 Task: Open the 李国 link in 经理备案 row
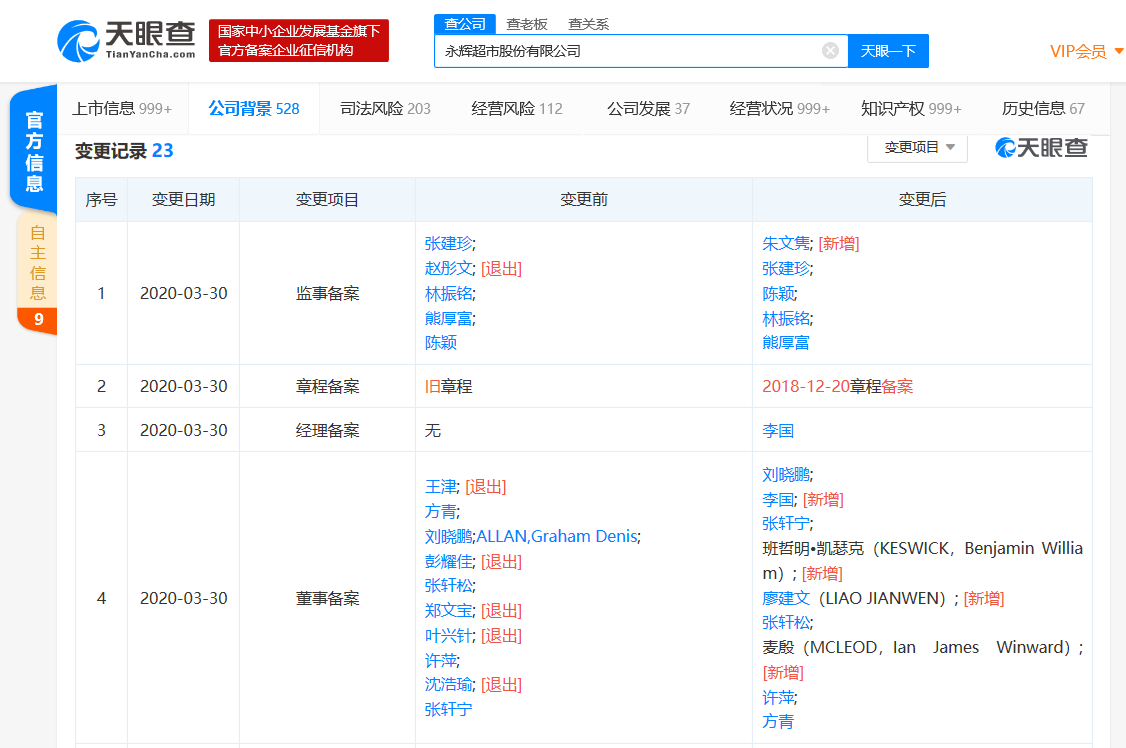click(x=778, y=430)
